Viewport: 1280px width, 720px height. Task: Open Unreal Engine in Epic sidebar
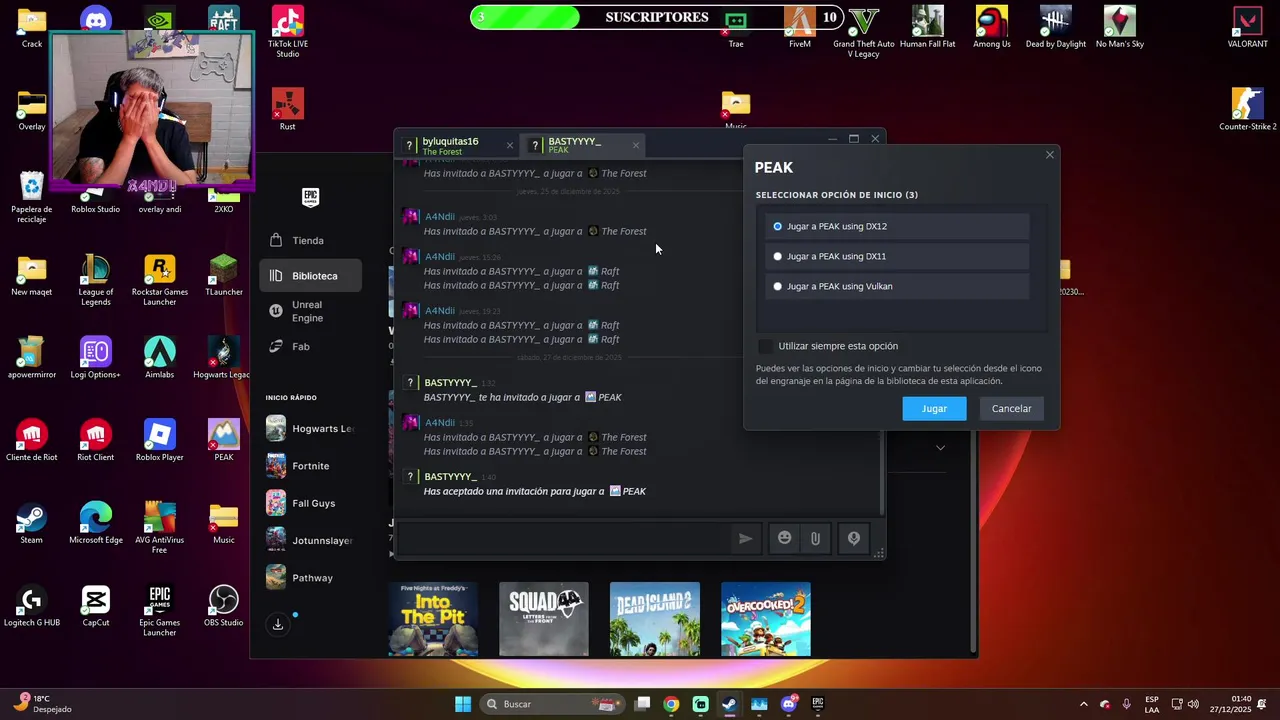pos(310,311)
